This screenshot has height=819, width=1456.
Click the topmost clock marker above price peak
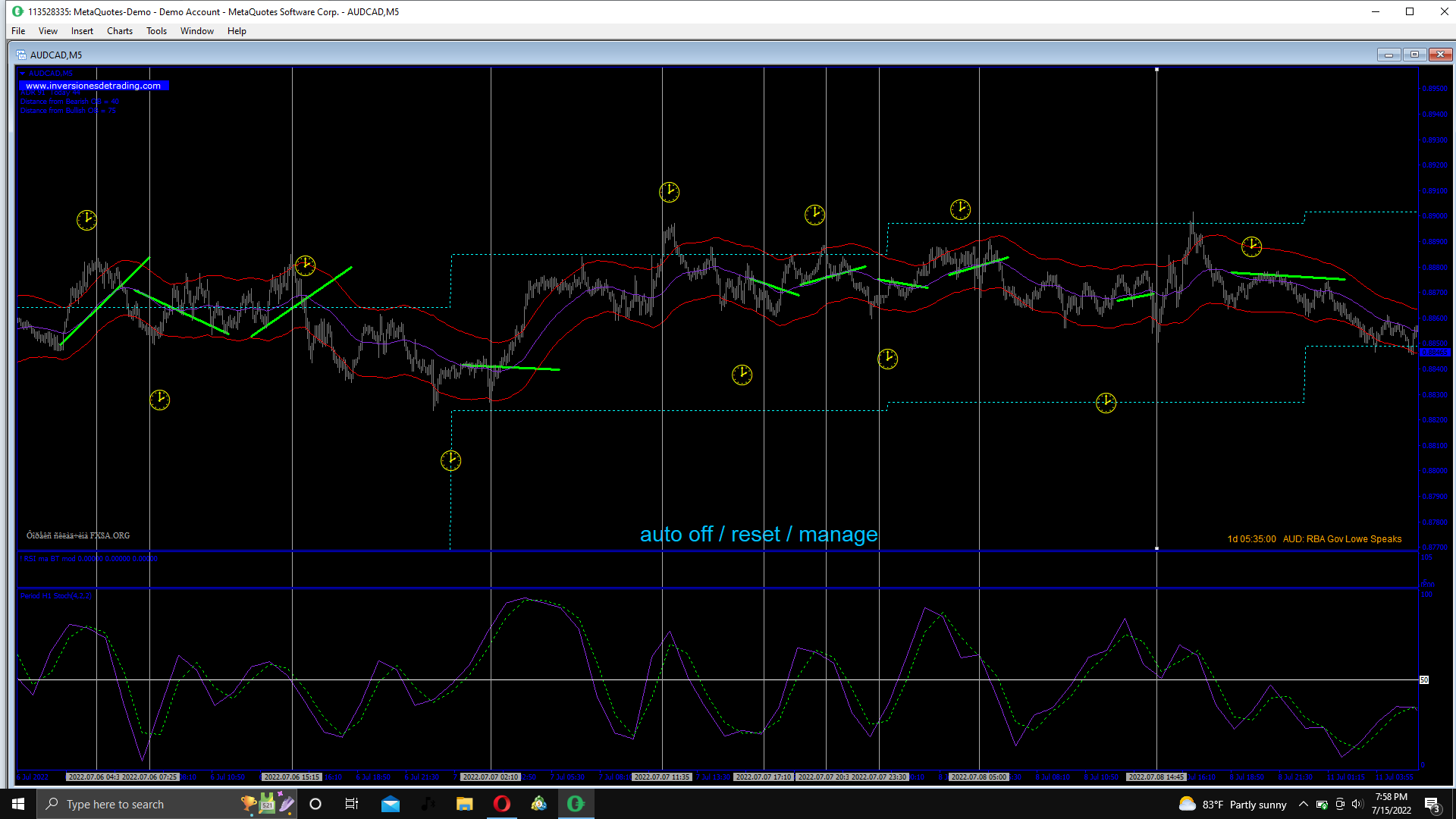[x=669, y=192]
